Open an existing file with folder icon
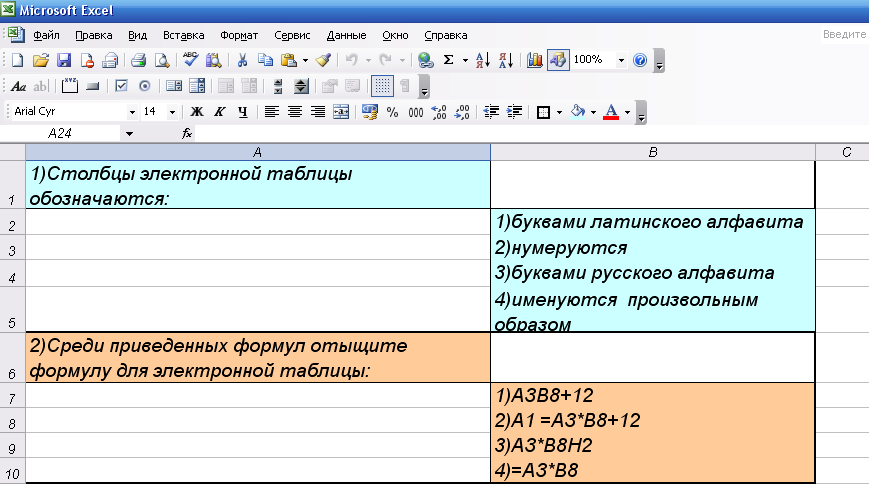869x485 pixels. click(x=40, y=60)
